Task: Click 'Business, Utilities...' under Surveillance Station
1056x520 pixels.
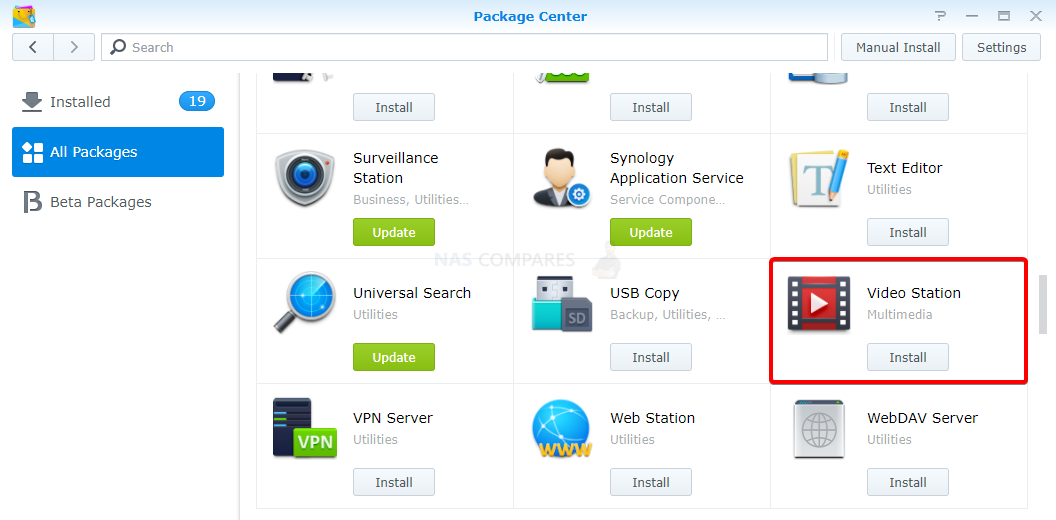Action: click(x=411, y=199)
